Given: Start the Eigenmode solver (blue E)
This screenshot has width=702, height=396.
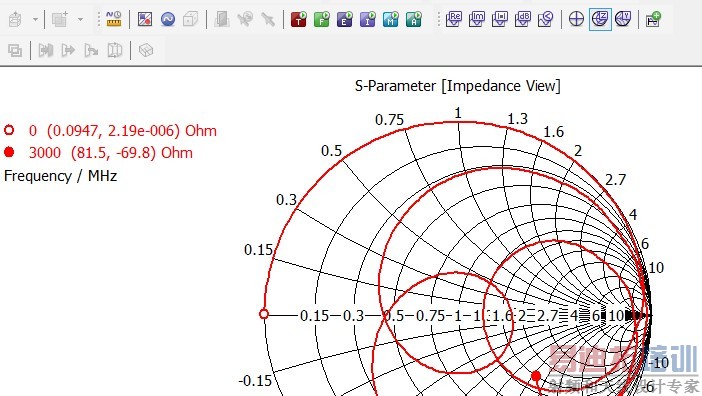Looking at the screenshot, I should click(345, 19).
